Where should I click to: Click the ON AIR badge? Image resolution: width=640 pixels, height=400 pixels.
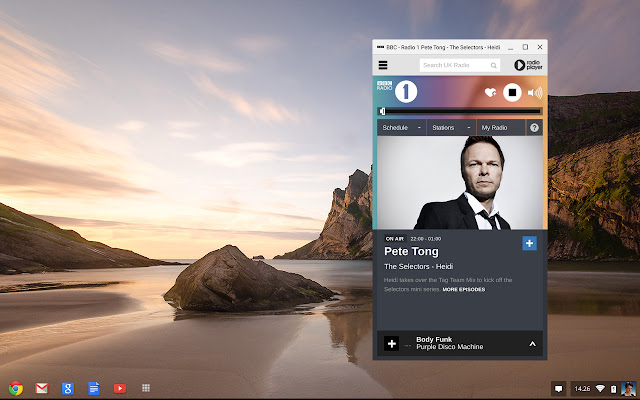(395, 239)
